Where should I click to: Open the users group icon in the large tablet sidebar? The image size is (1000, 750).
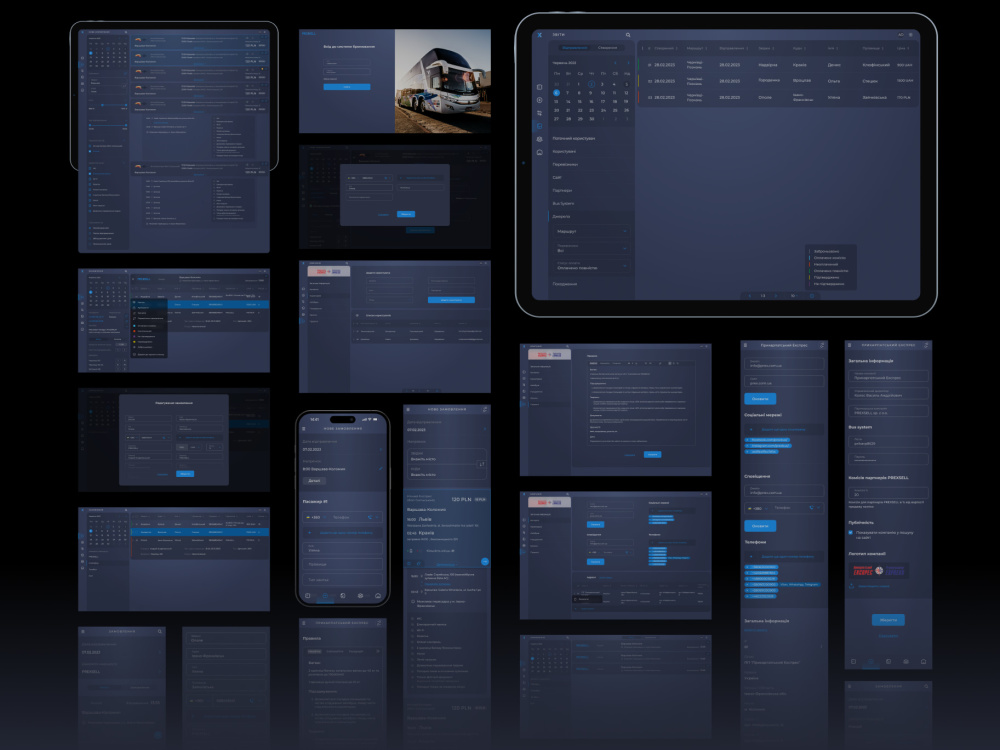(x=540, y=139)
